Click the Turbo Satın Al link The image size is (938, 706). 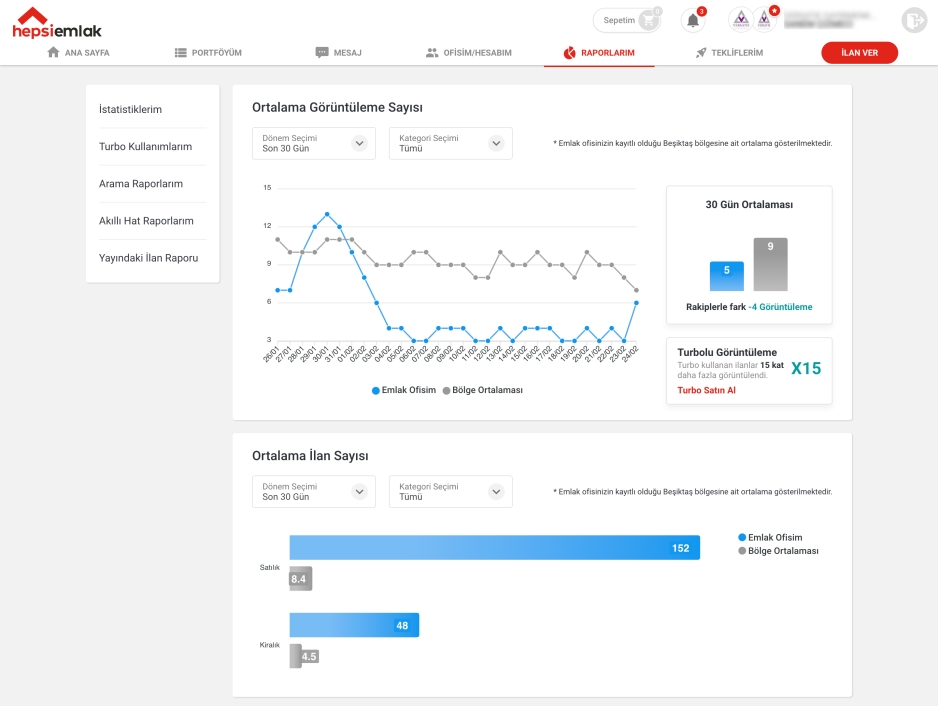[706, 390]
